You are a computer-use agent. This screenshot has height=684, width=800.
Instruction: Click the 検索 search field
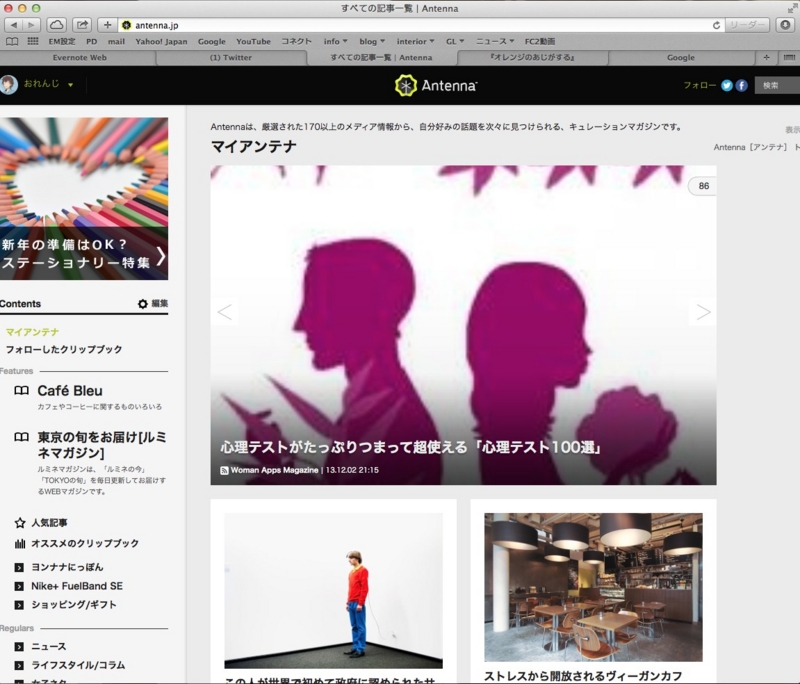click(777, 86)
